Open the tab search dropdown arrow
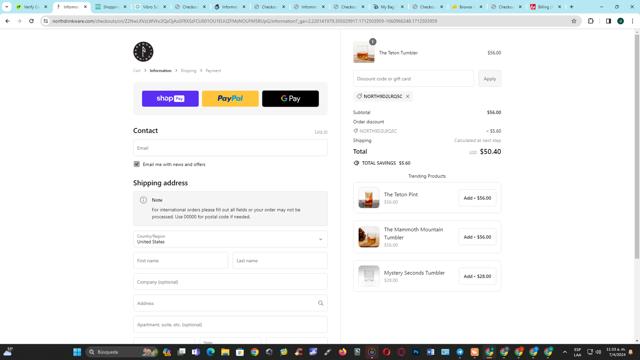640x360 pixels. (x=7, y=7)
